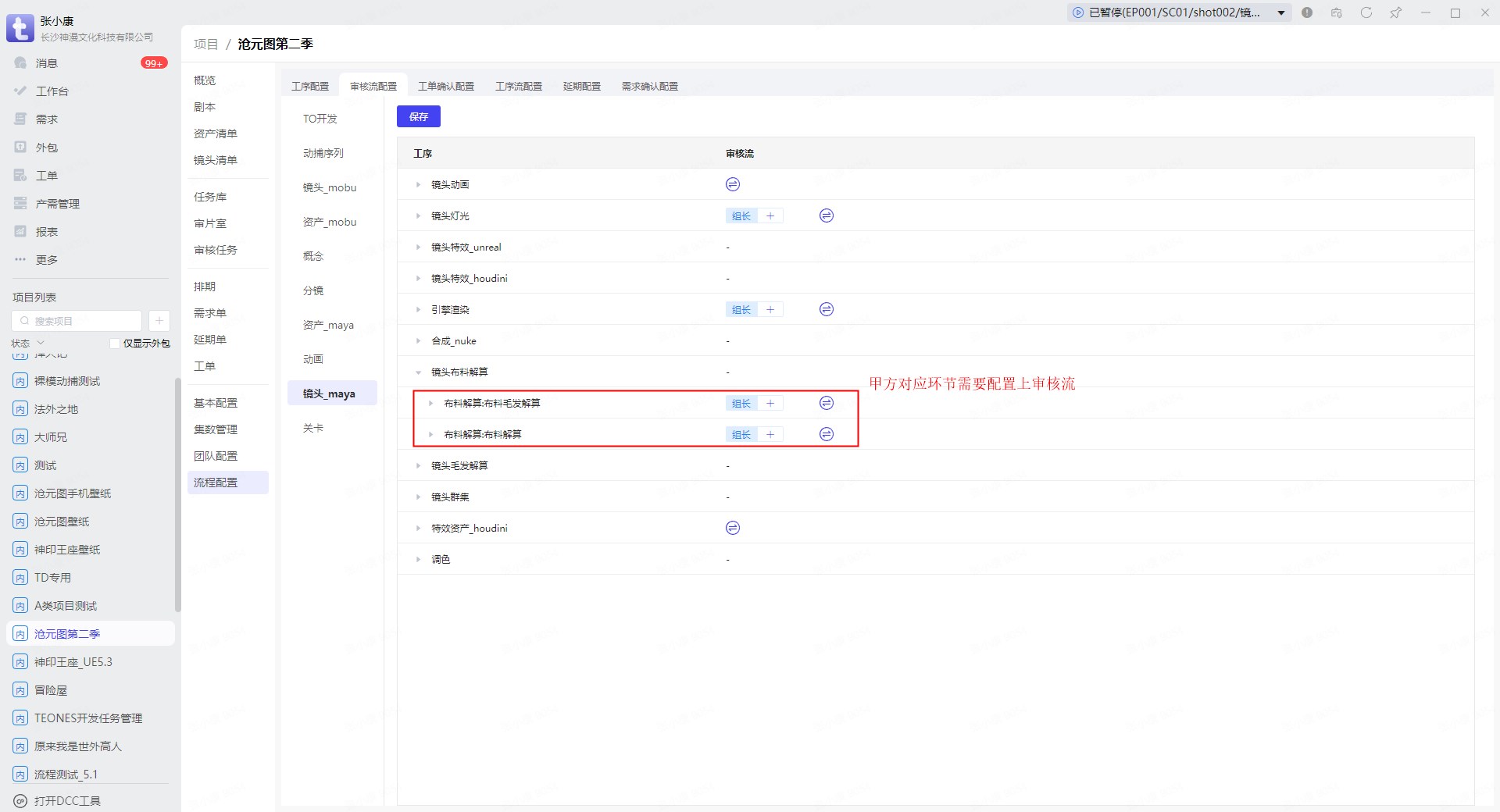The width and height of the screenshot is (1500, 812).
Task: Open the paused task dropdown arrow
Action: click(1281, 12)
